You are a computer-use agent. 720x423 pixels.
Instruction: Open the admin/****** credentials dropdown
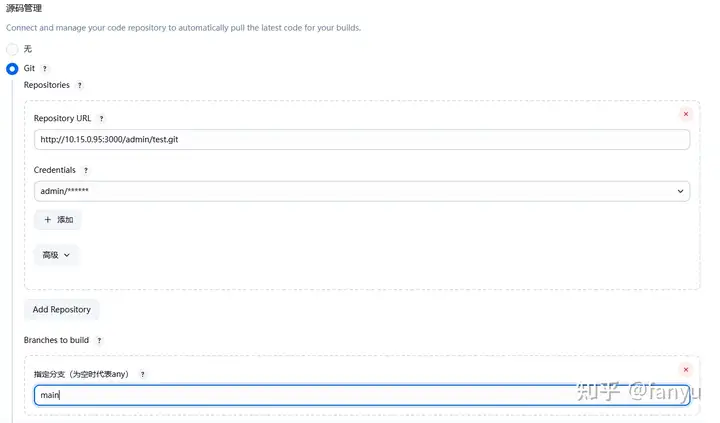361,191
